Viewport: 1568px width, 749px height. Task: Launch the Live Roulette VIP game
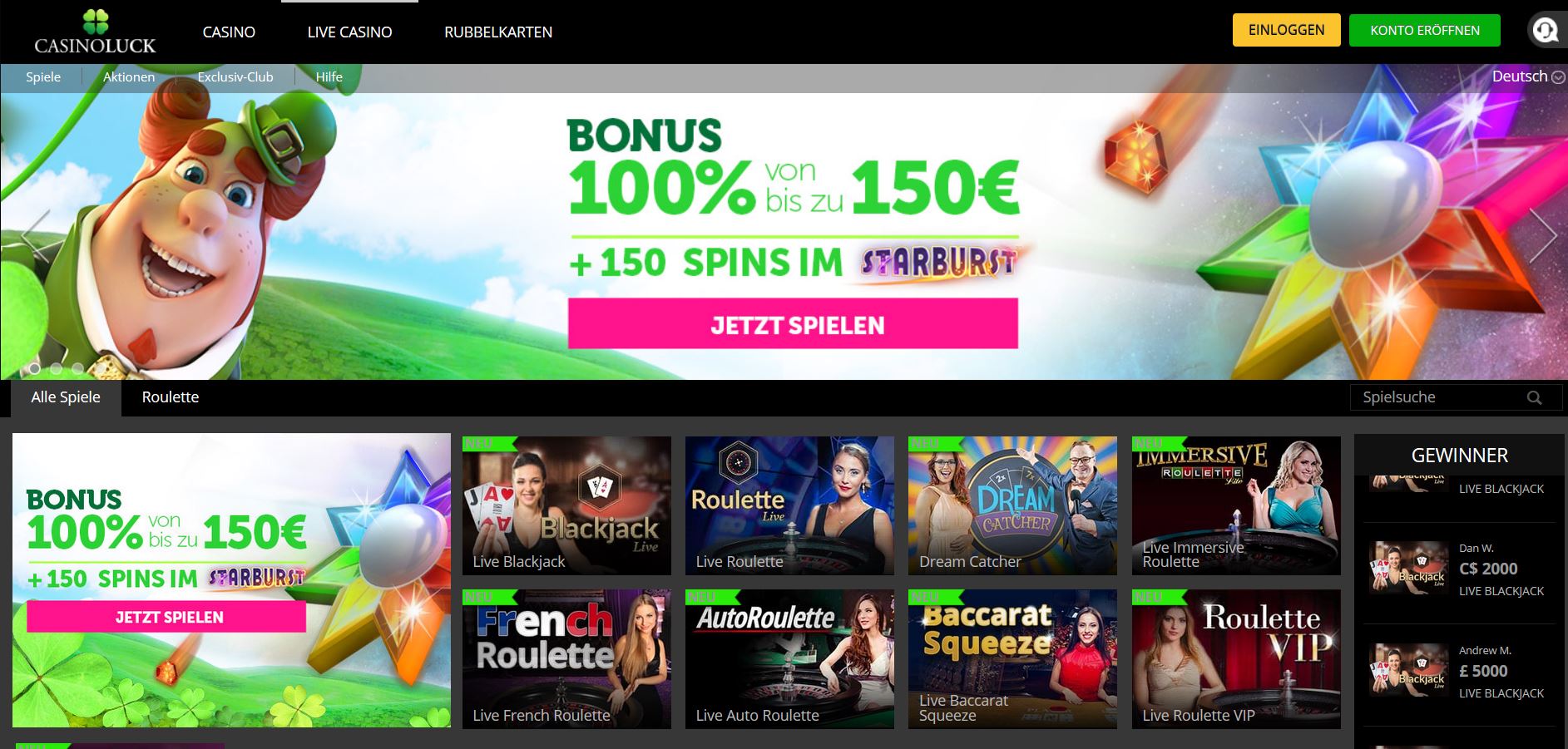[x=1236, y=659]
